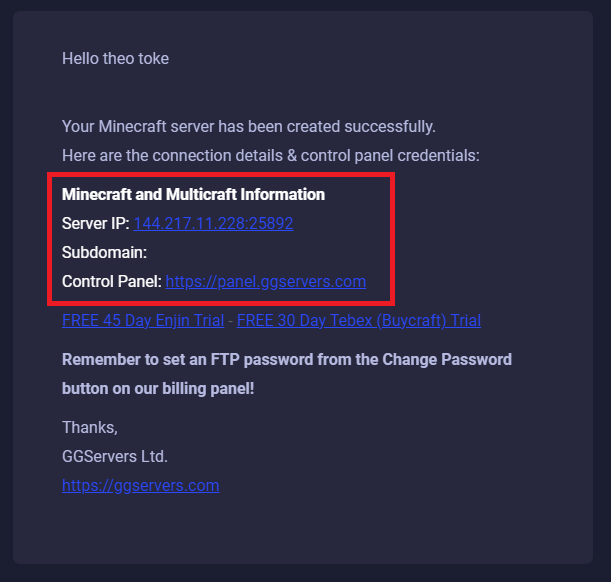This screenshot has width=611, height=582.
Task: Select the "Minecraft and Multicraft Information" heading
Action: click(x=193, y=194)
